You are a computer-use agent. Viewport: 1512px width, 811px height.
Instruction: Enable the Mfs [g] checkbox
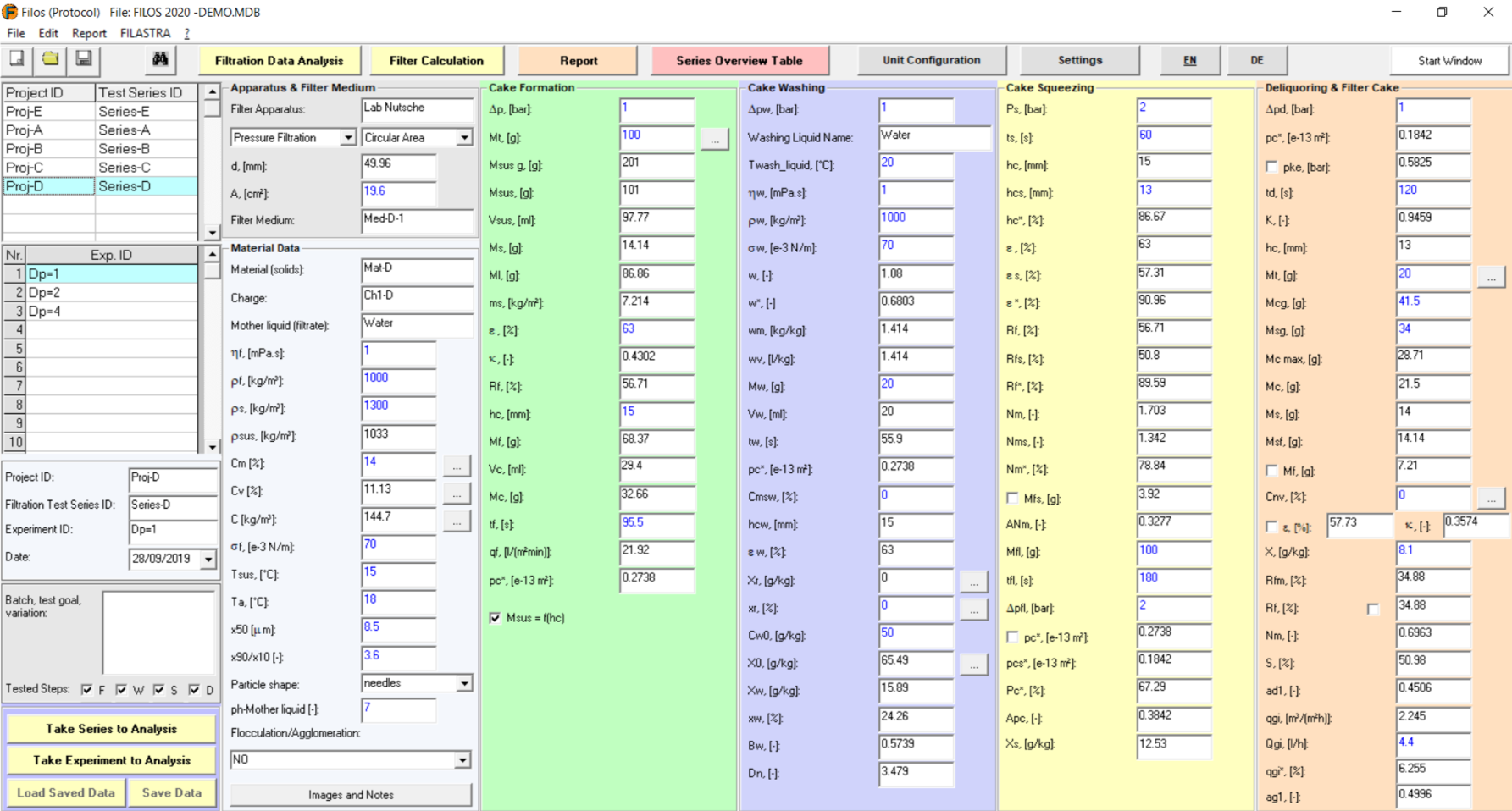click(1012, 498)
